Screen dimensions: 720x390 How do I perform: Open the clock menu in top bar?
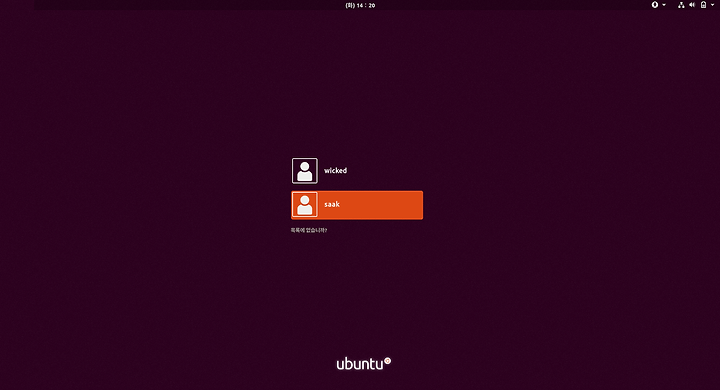pos(360,6)
